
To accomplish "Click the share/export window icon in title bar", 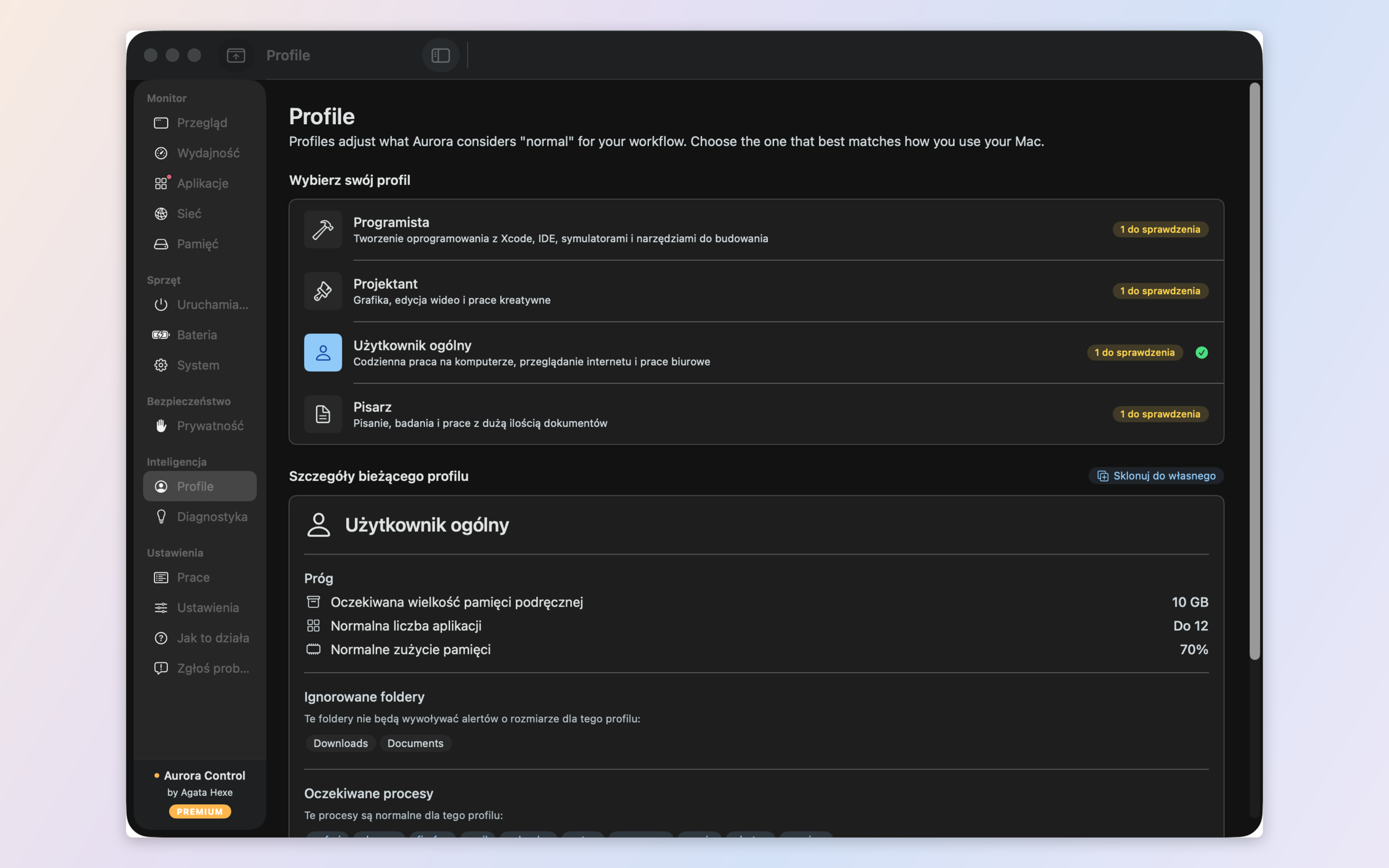I will [x=236, y=55].
